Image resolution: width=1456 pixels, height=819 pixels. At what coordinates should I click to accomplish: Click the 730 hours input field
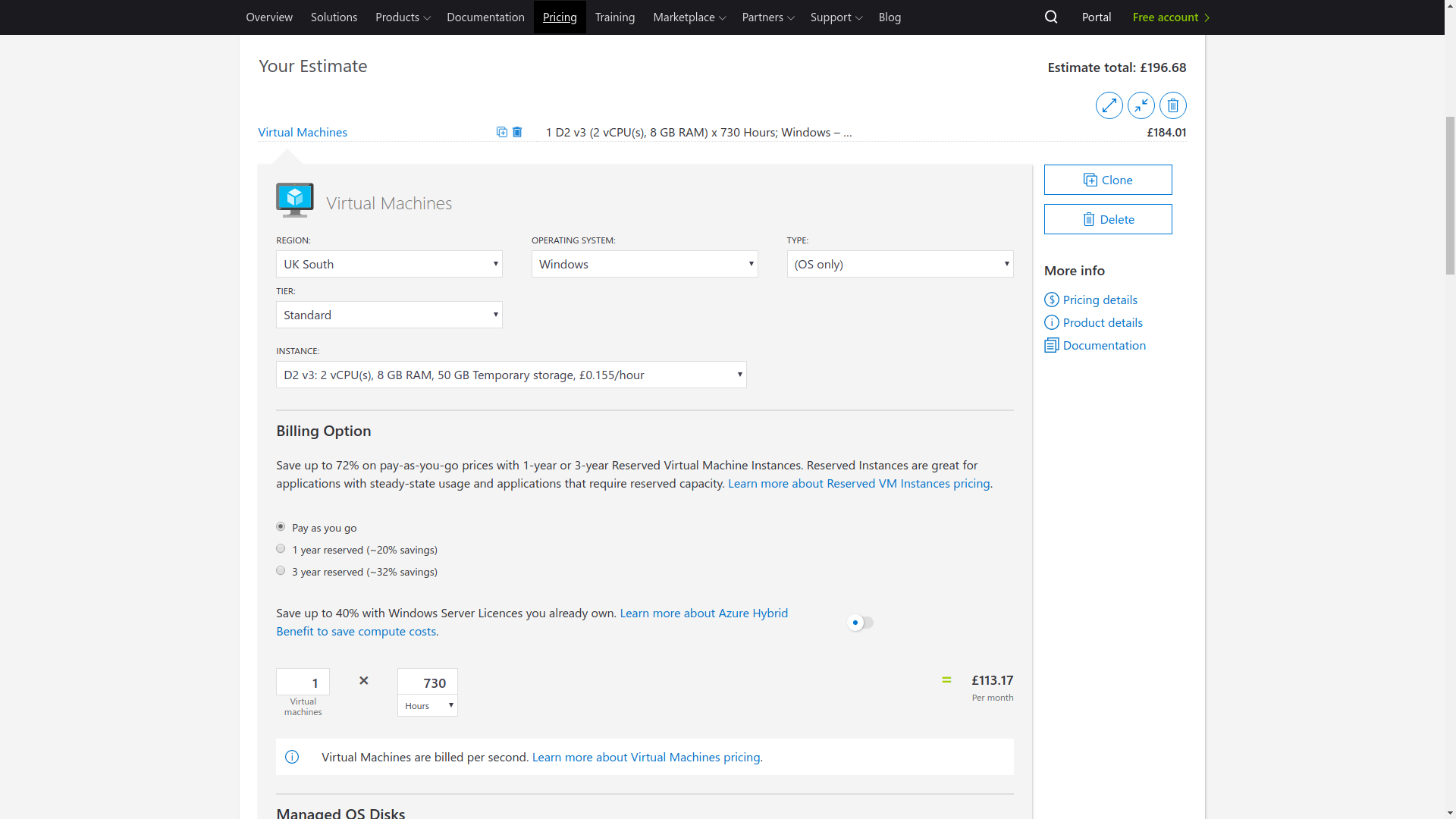(x=428, y=682)
